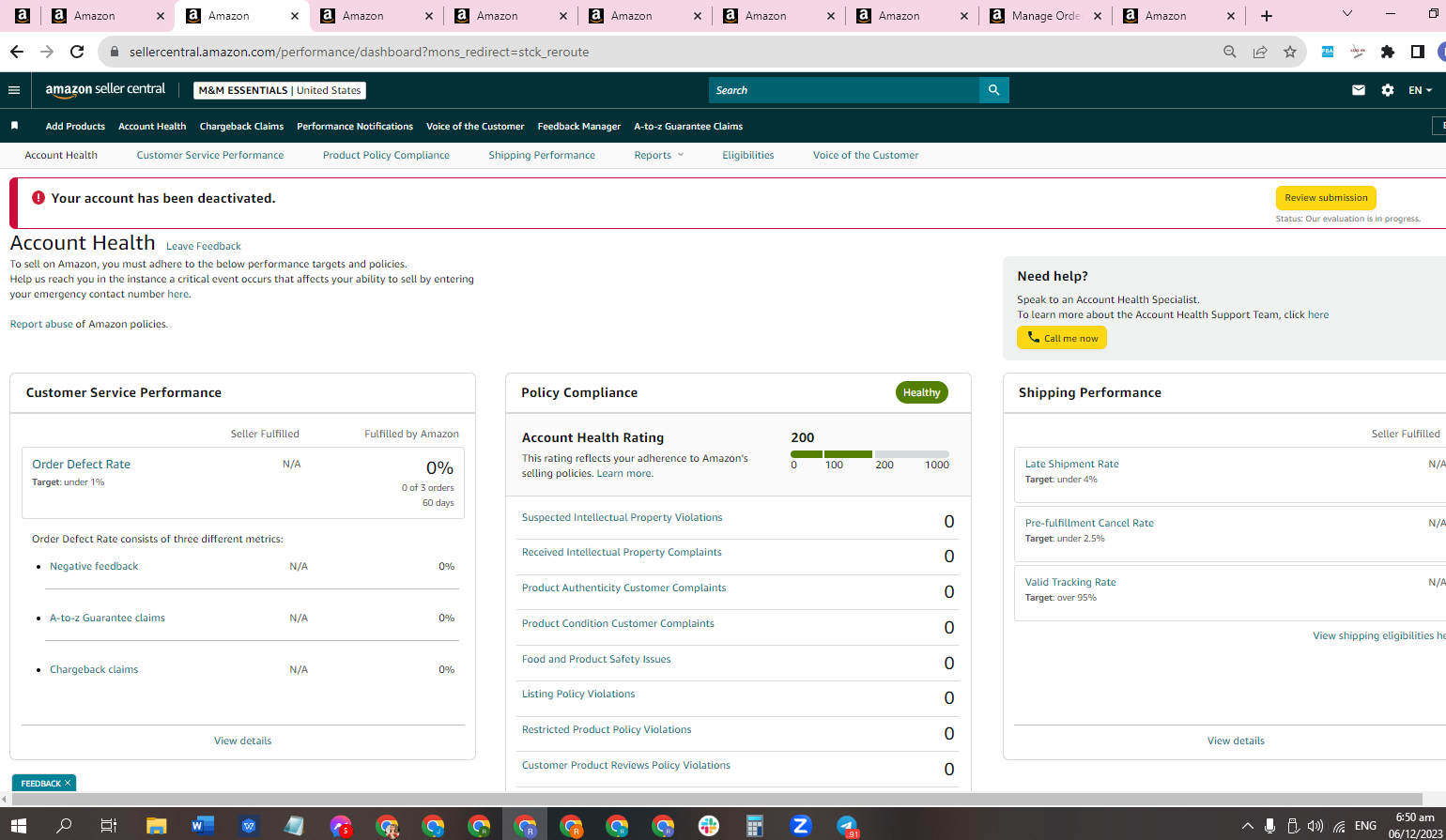The height and width of the screenshot is (840, 1446).
Task: Close the Manage Orders browser tab
Action: pyautogui.click(x=1099, y=16)
